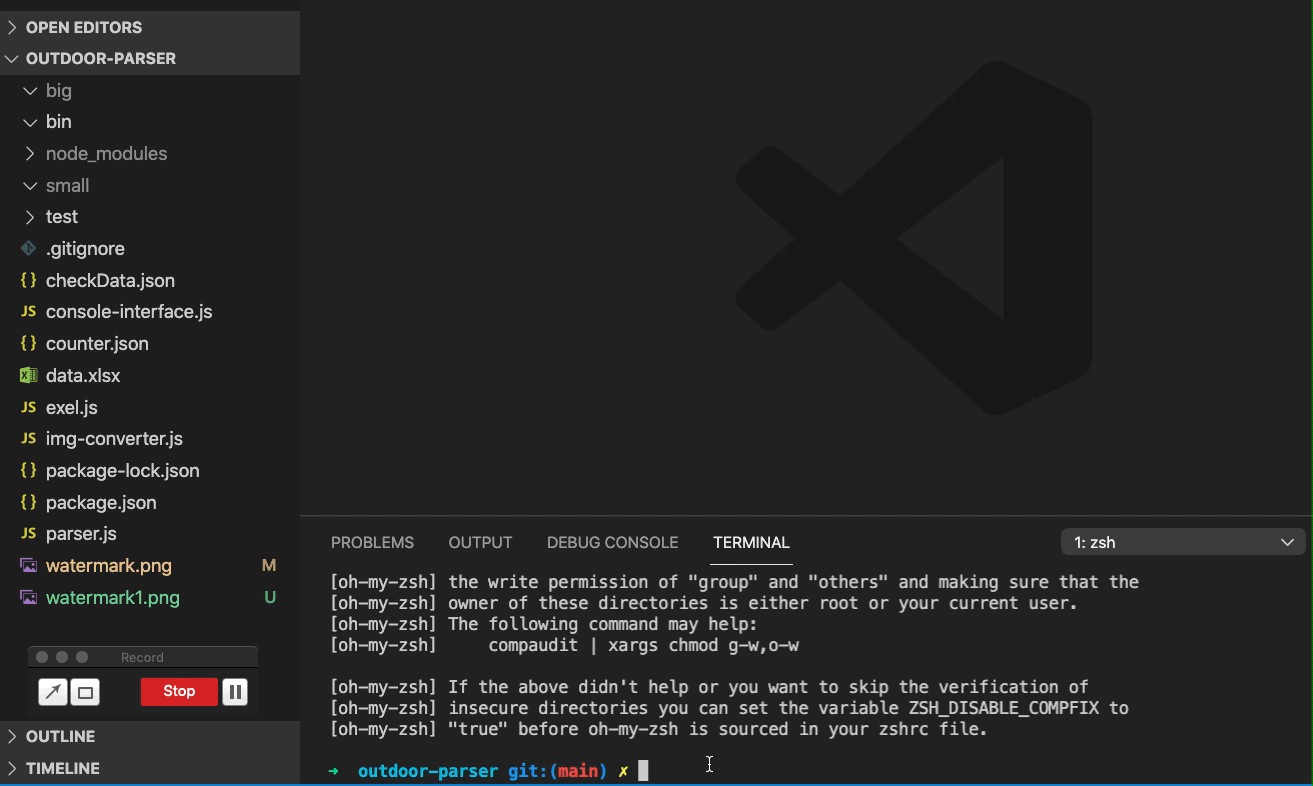Screen dimensions: 1313x786
Task: Click the checkData.json braces icon
Action: pyautogui.click(x=29, y=280)
